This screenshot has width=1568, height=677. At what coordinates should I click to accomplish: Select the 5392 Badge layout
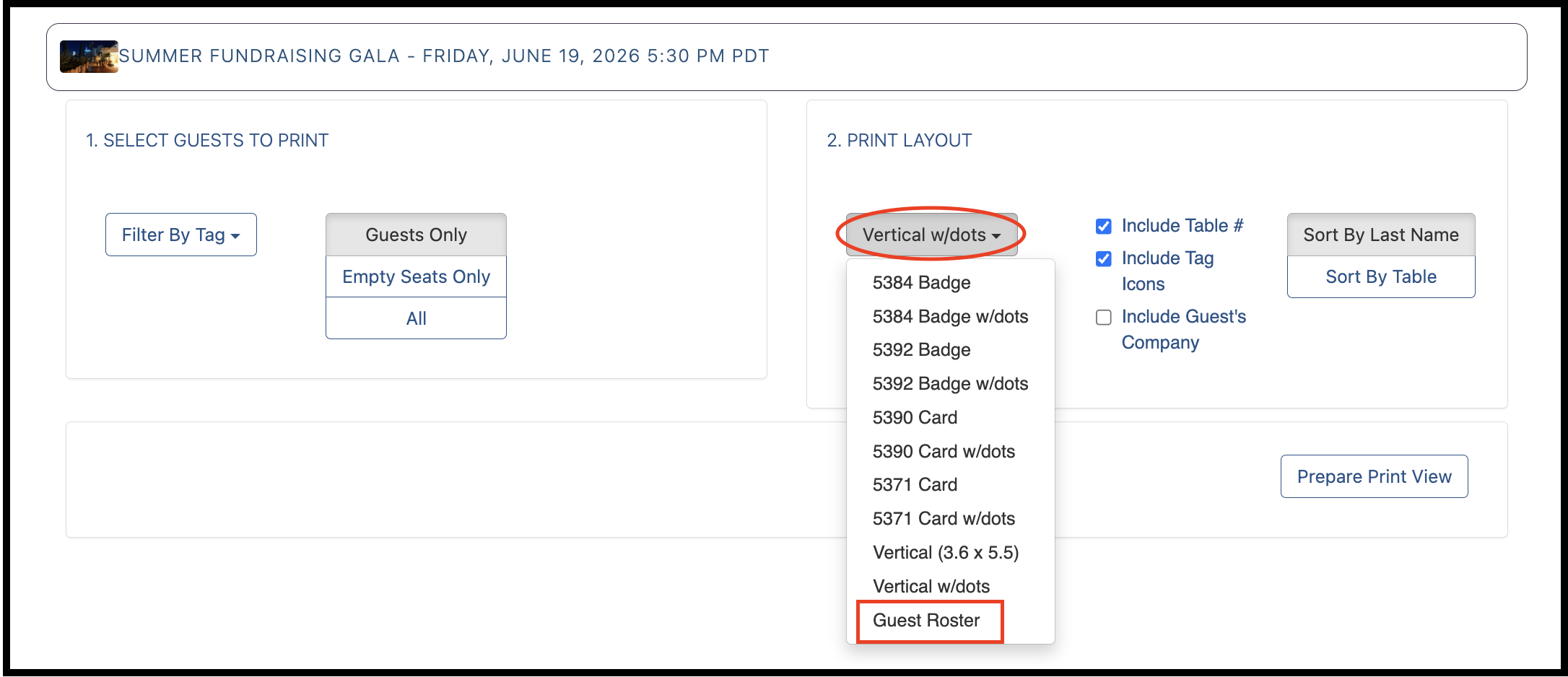[950, 349]
